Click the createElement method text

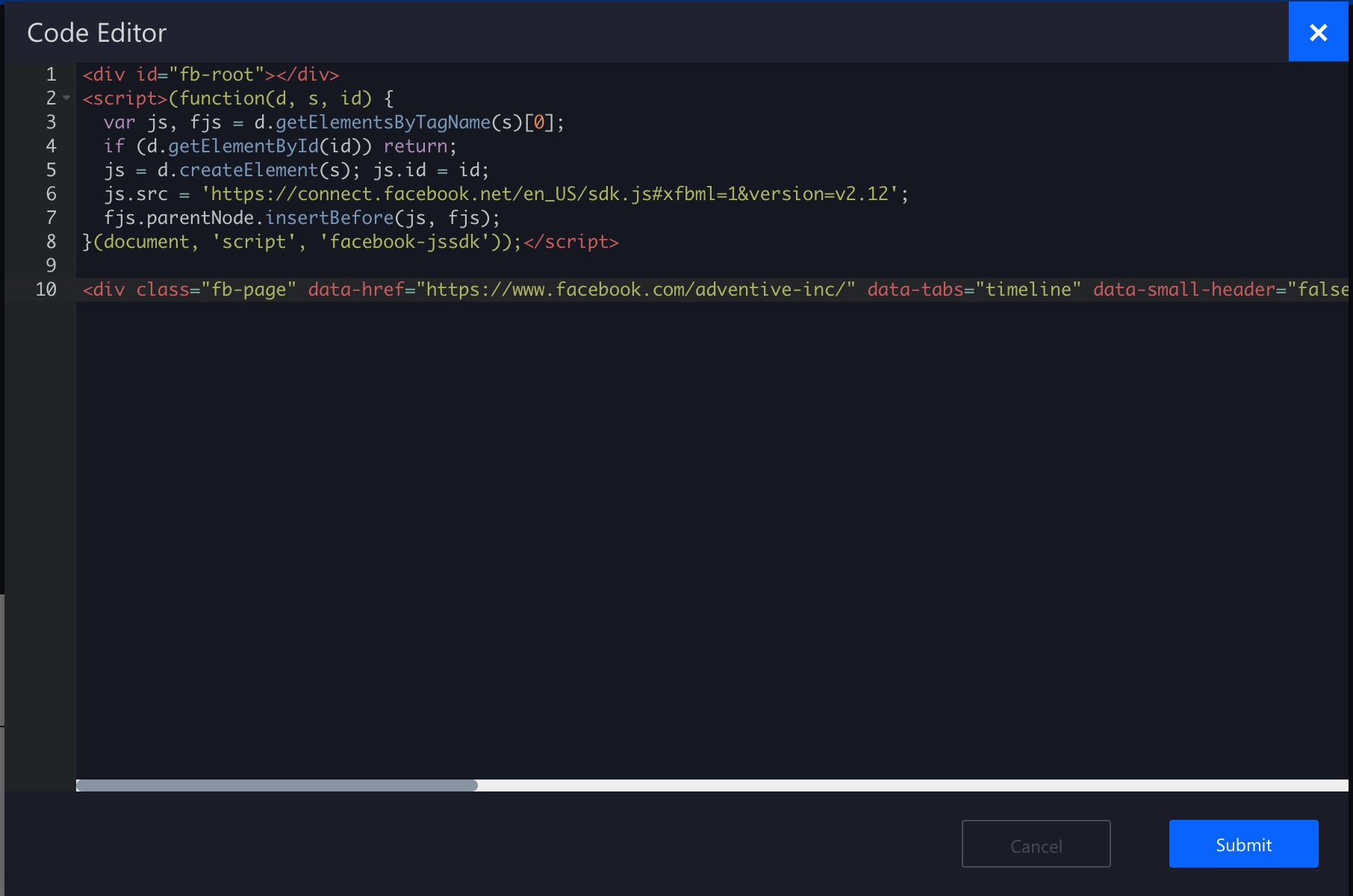tap(249, 170)
